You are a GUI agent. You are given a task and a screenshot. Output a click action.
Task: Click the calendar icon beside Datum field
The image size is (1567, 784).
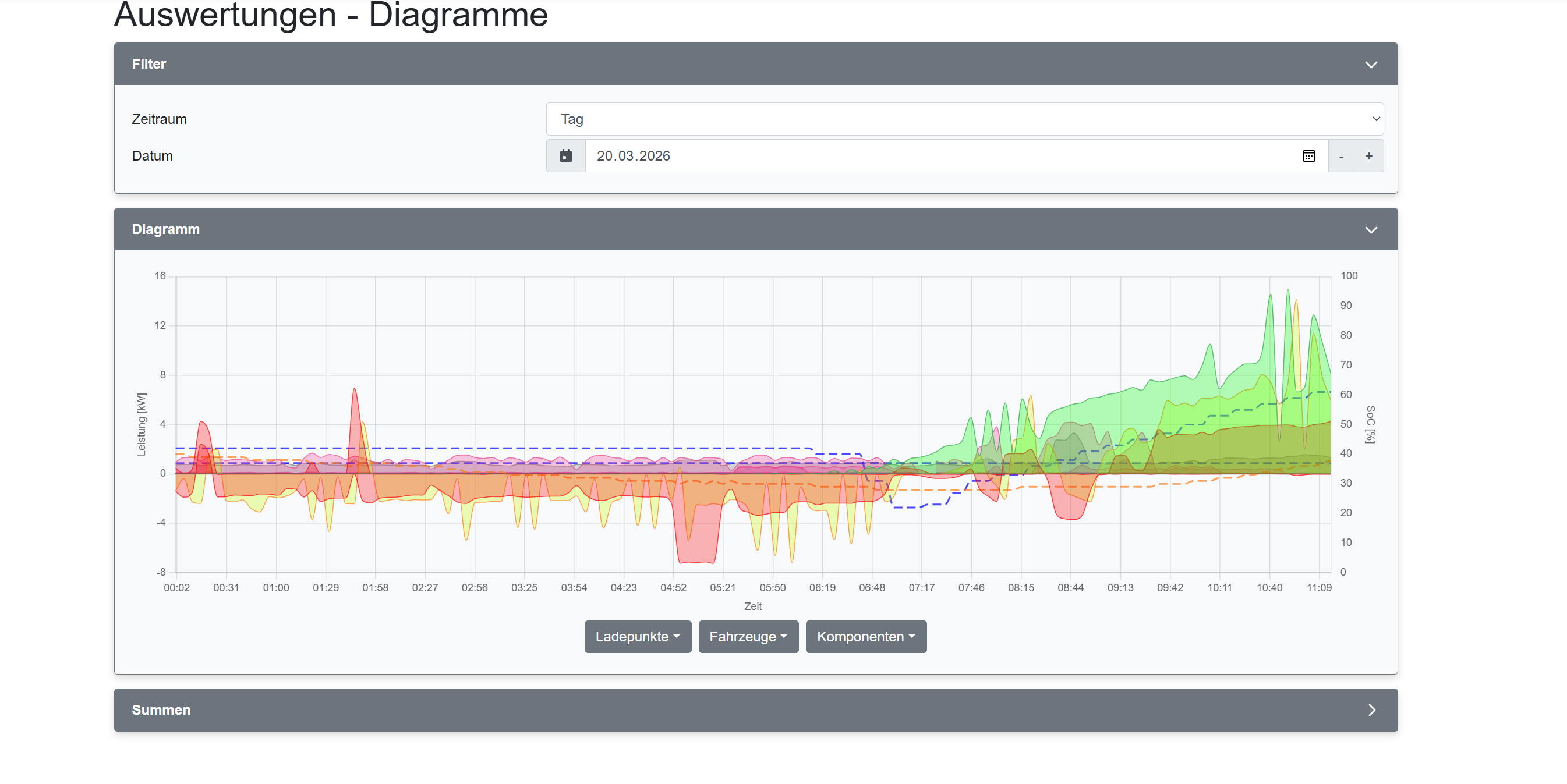(x=566, y=156)
